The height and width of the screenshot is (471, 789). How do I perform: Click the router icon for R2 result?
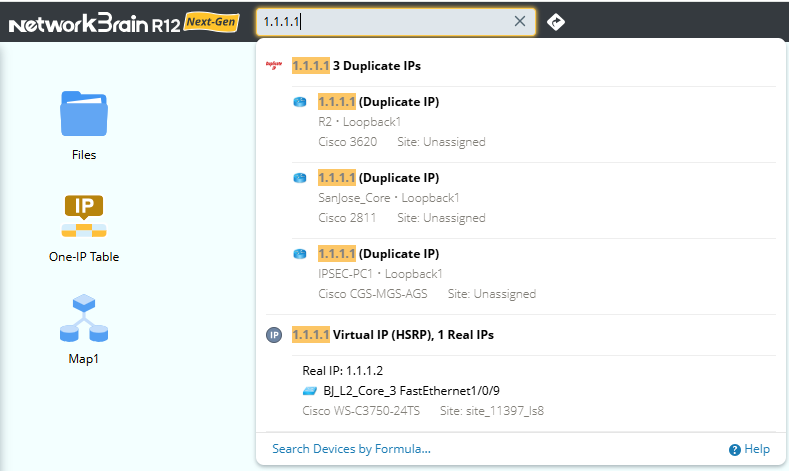click(300, 102)
